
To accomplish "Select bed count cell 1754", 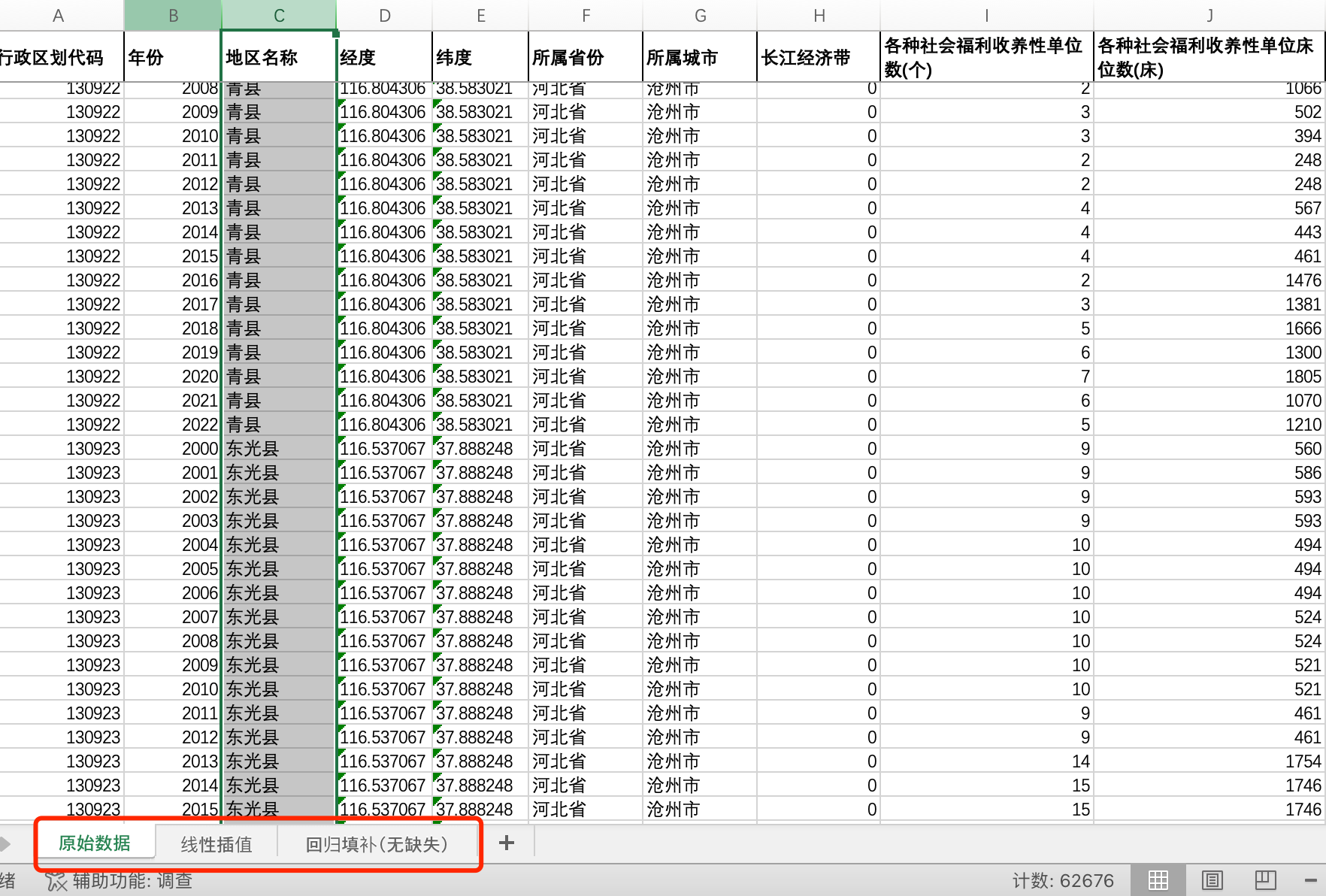I will 1209,761.
